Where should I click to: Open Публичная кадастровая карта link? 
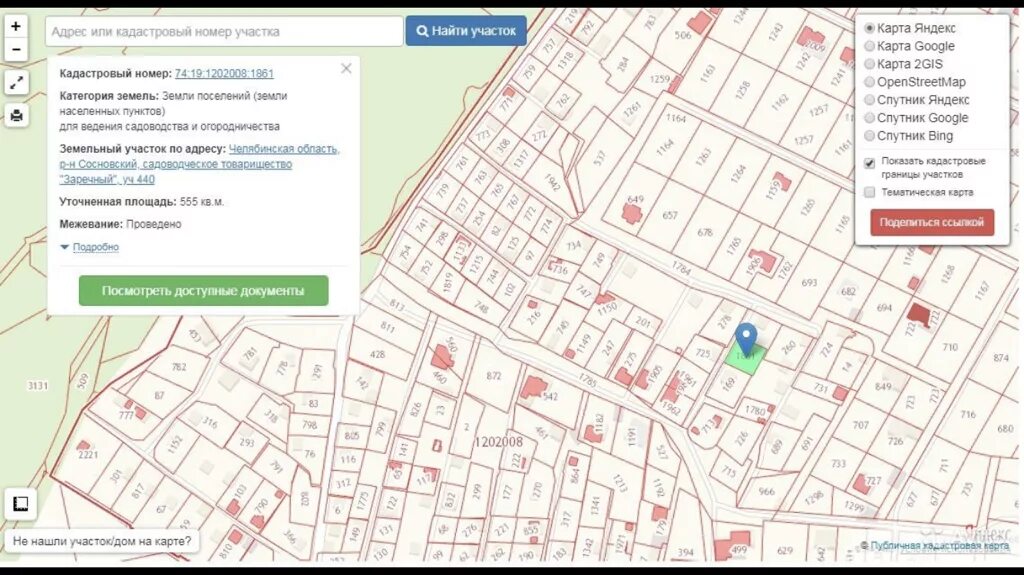939,546
